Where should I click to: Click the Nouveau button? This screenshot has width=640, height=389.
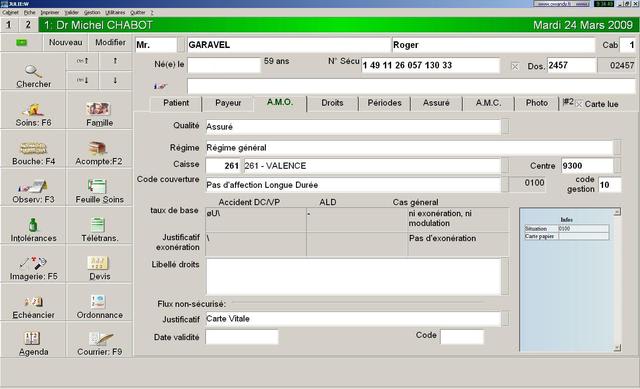tap(66, 42)
